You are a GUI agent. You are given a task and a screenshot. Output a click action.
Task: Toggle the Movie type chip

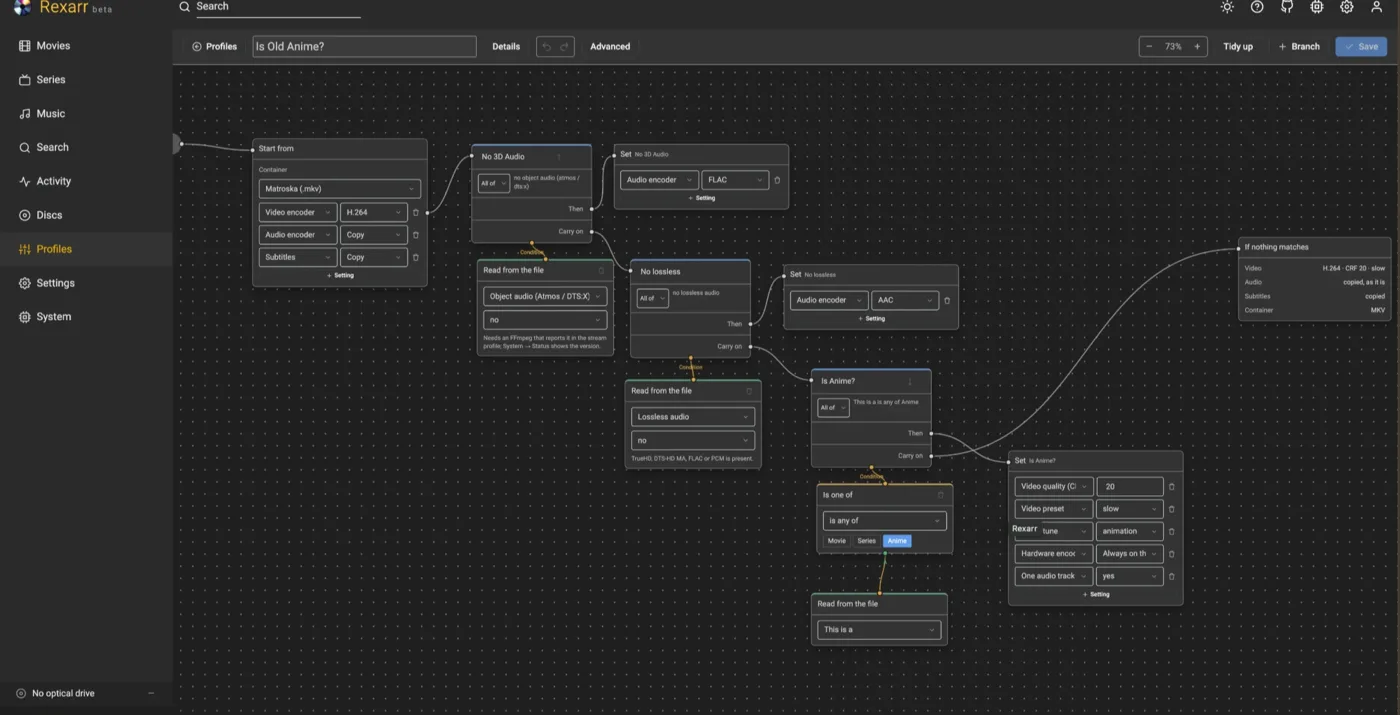[837, 541]
